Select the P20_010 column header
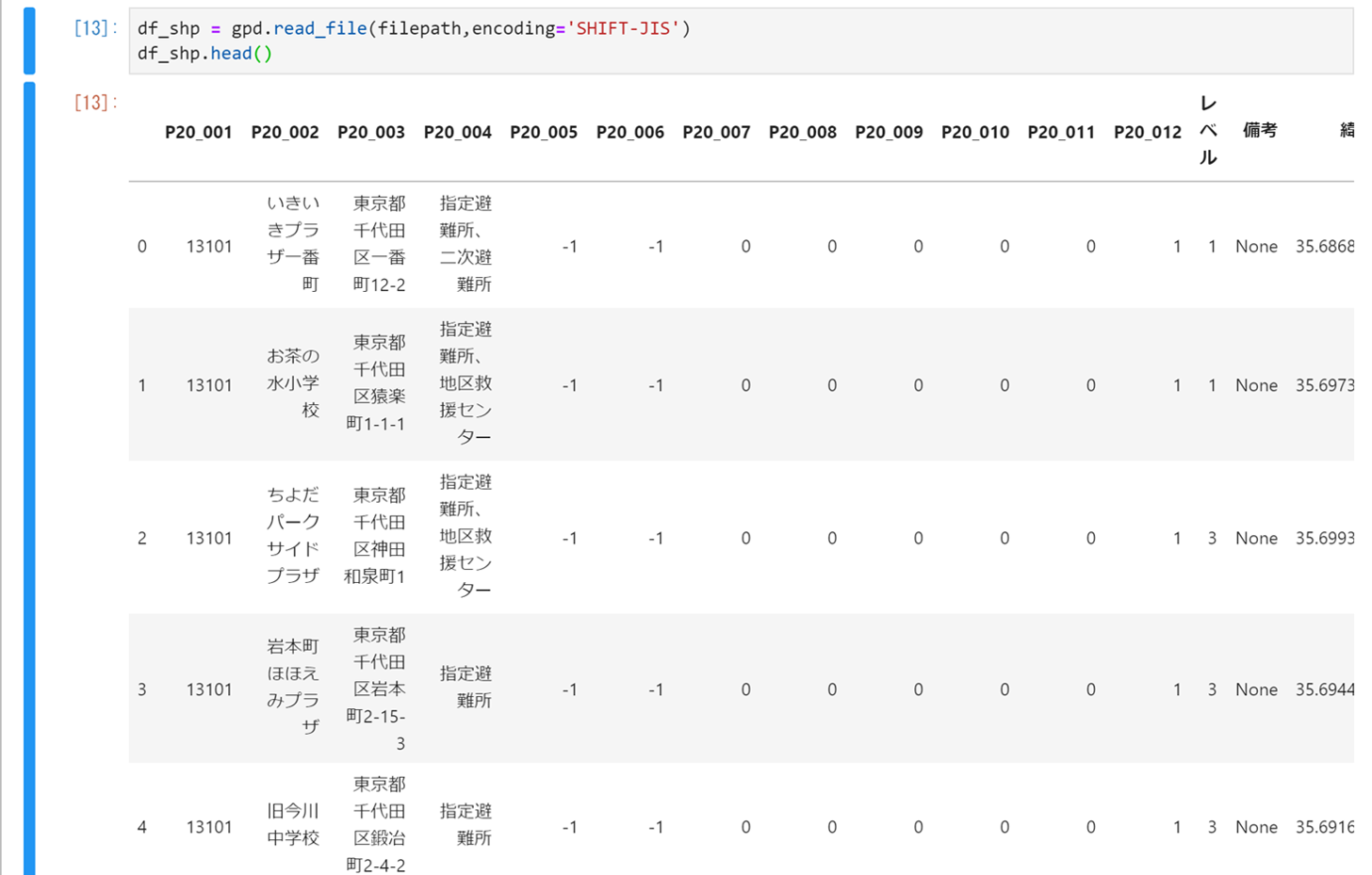The width and height of the screenshot is (1372, 875). (975, 133)
